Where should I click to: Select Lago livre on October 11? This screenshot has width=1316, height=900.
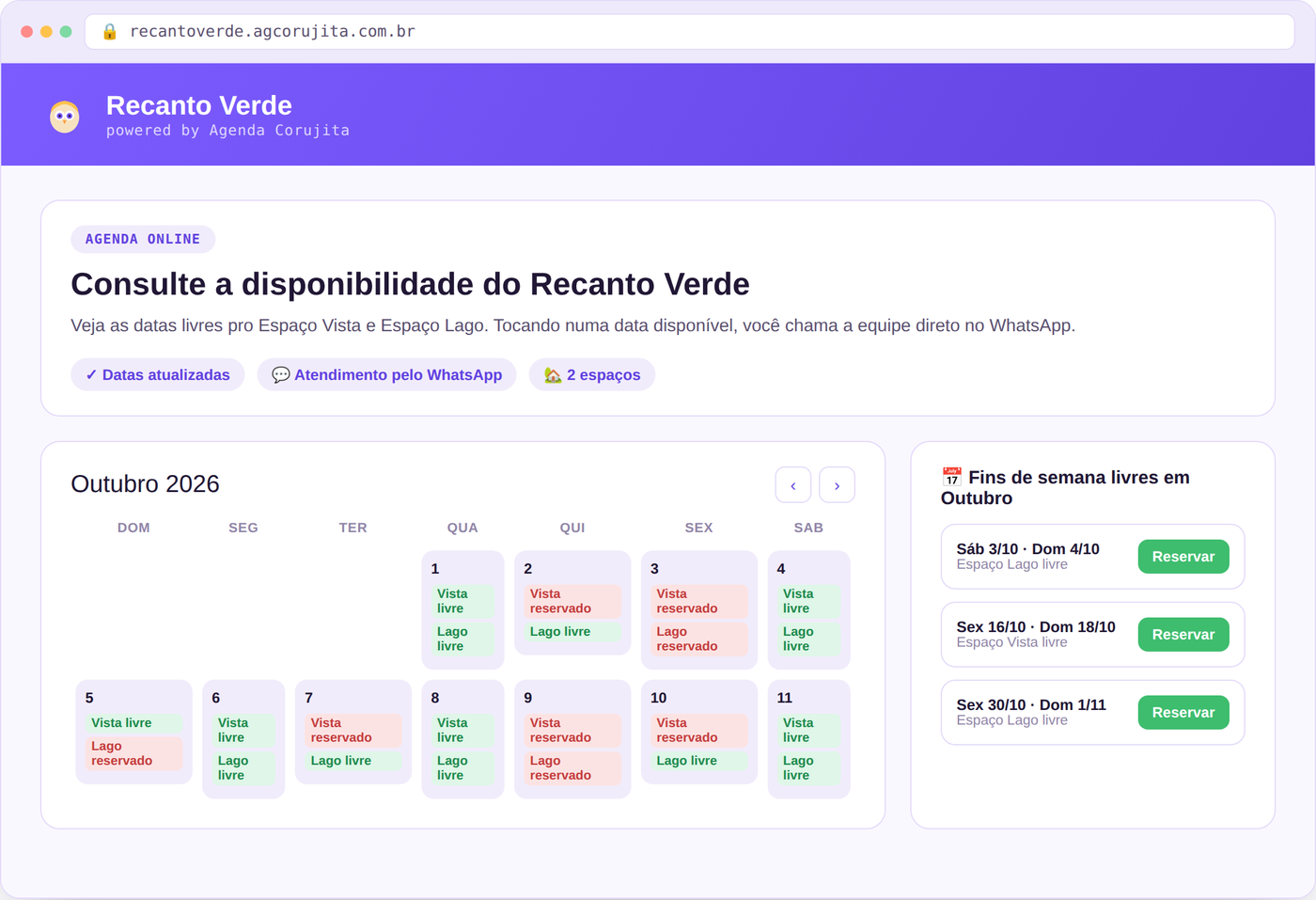click(x=808, y=767)
